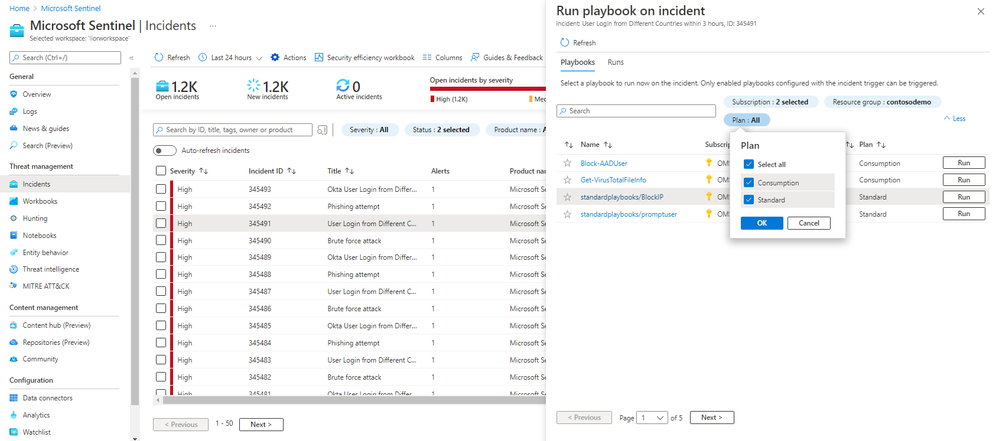This screenshot has height=441, width=999.
Task: Open Community in sidebar
Action: pos(40,359)
